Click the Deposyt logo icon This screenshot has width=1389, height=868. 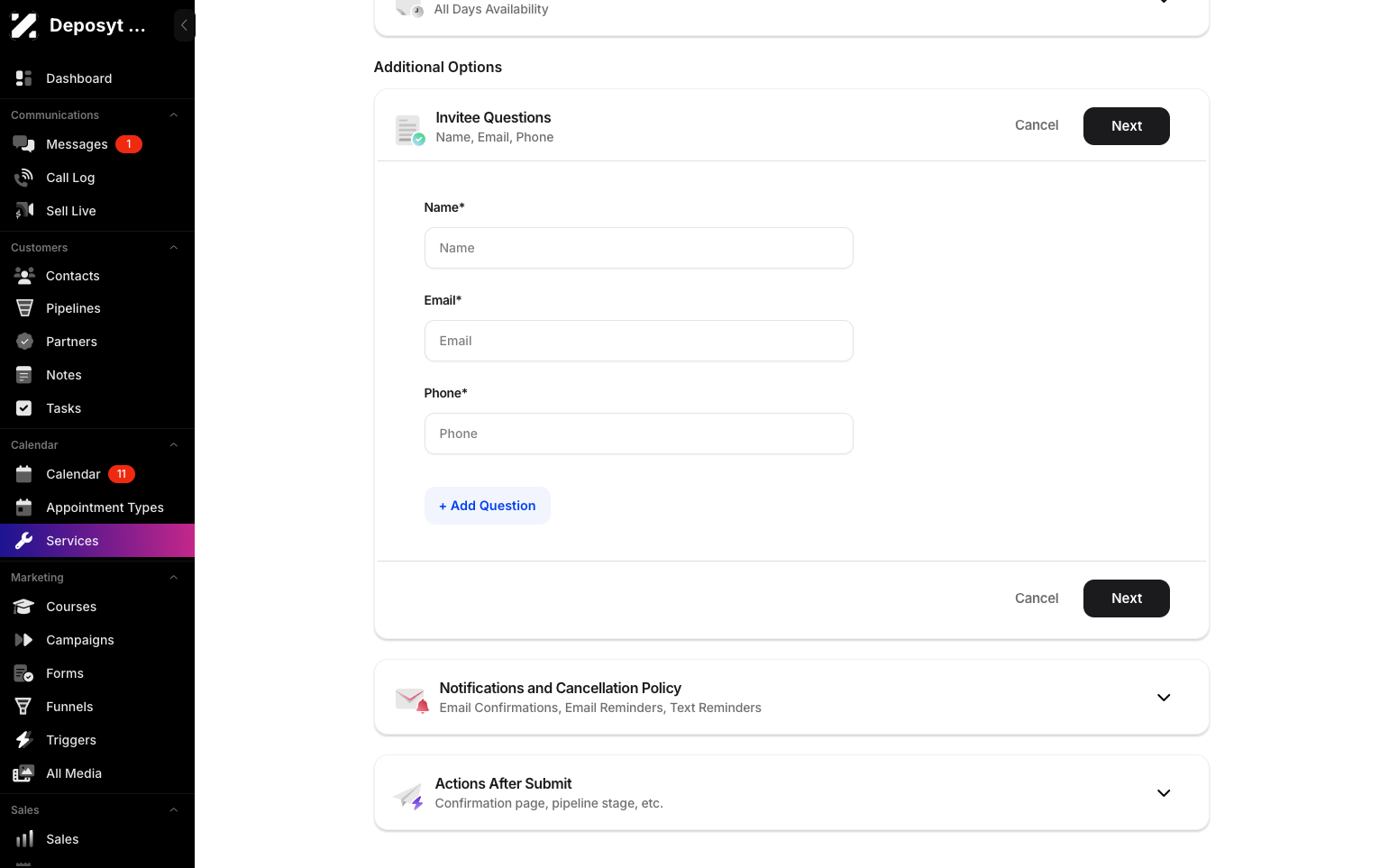tap(24, 25)
